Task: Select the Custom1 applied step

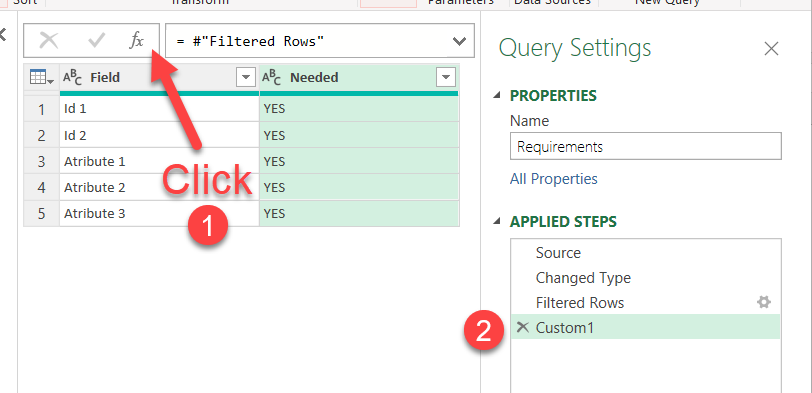Action: click(x=645, y=327)
